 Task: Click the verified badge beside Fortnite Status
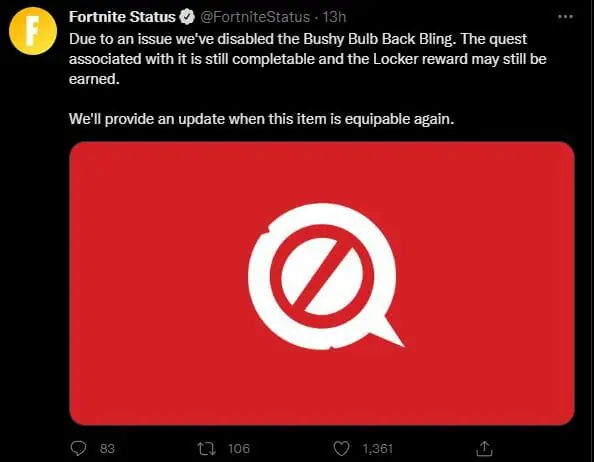tap(187, 17)
